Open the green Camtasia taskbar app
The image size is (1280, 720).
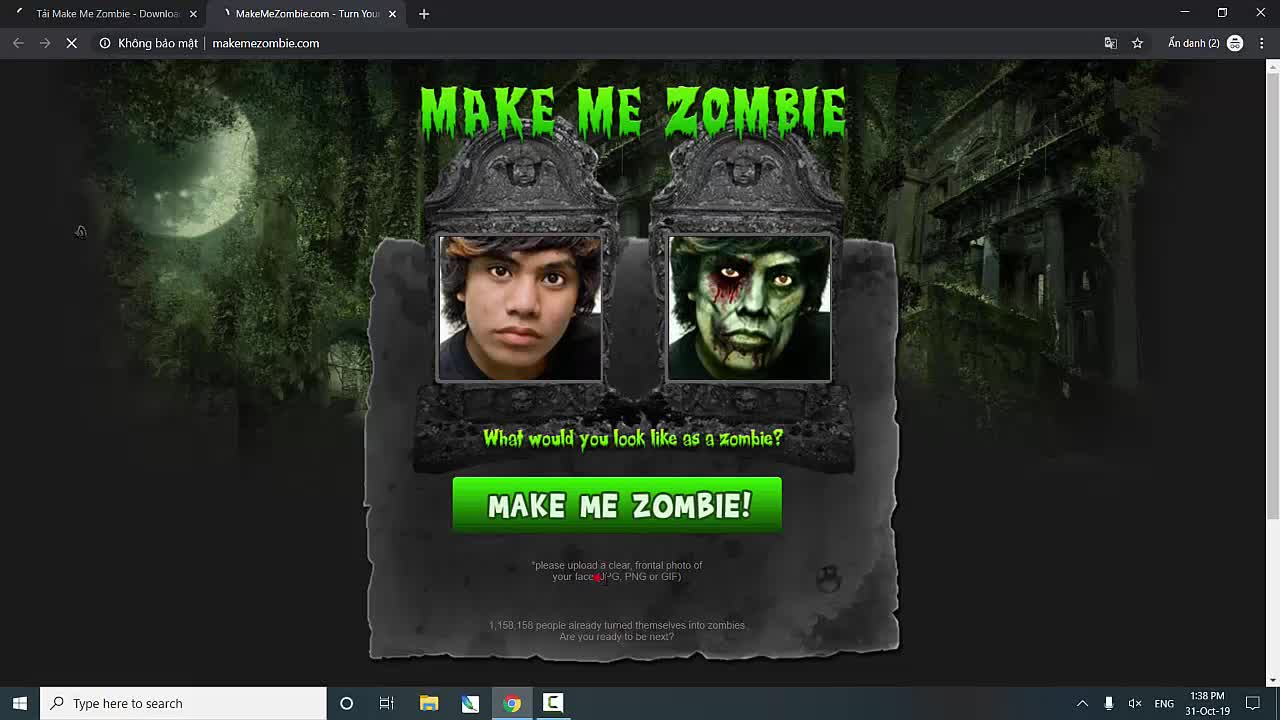pyautogui.click(x=552, y=703)
